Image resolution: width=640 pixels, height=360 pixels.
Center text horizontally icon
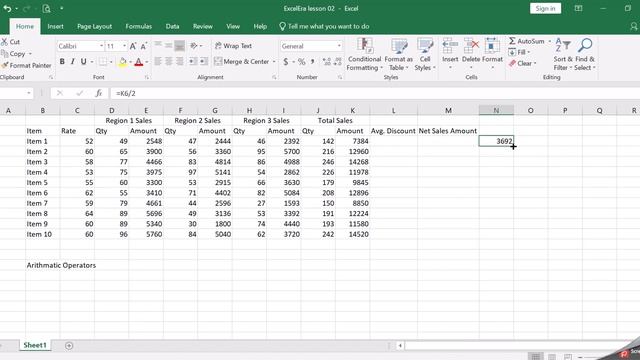(169, 62)
